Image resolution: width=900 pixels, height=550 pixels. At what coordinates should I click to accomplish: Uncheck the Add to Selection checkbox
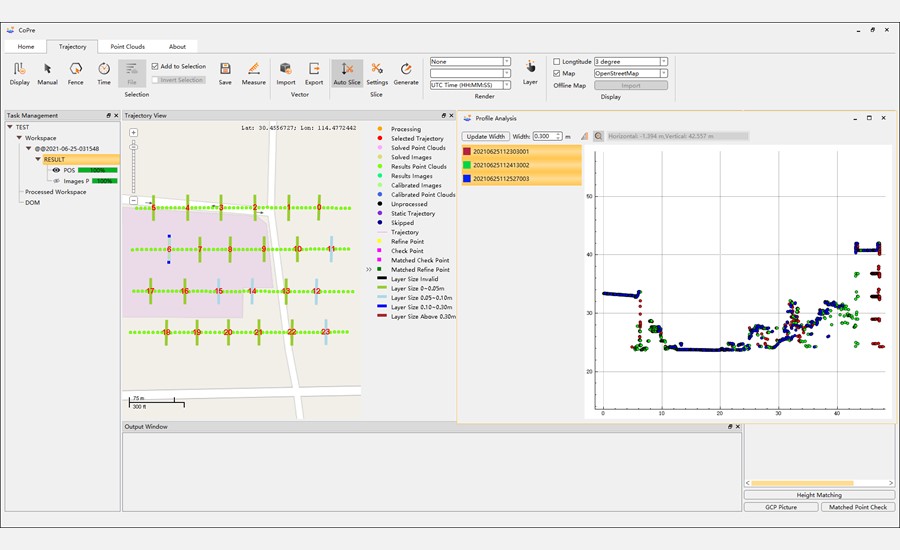tap(154, 67)
